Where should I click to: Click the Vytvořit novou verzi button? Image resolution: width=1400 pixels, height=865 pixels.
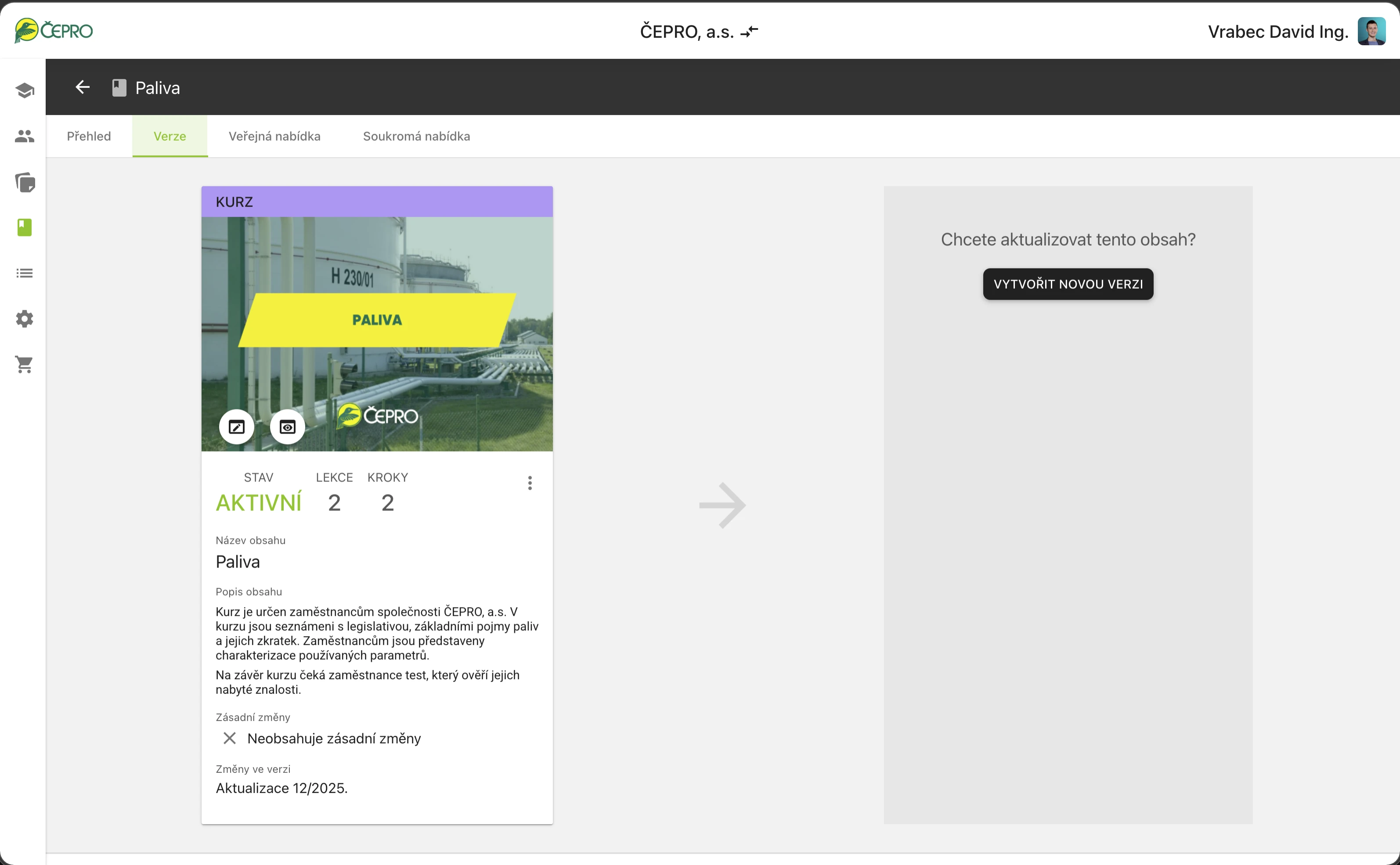(x=1068, y=284)
